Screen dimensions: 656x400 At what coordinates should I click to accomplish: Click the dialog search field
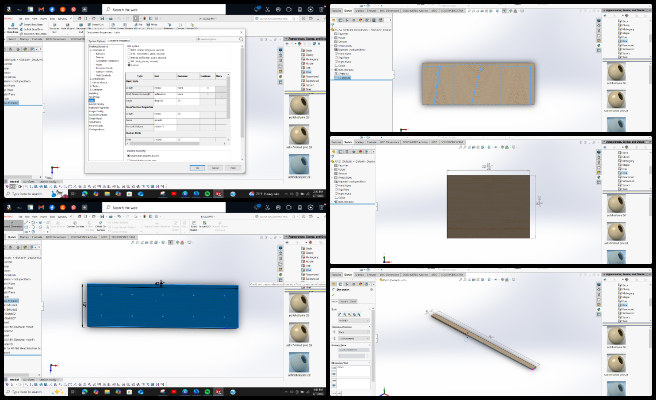(x=220, y=39)
